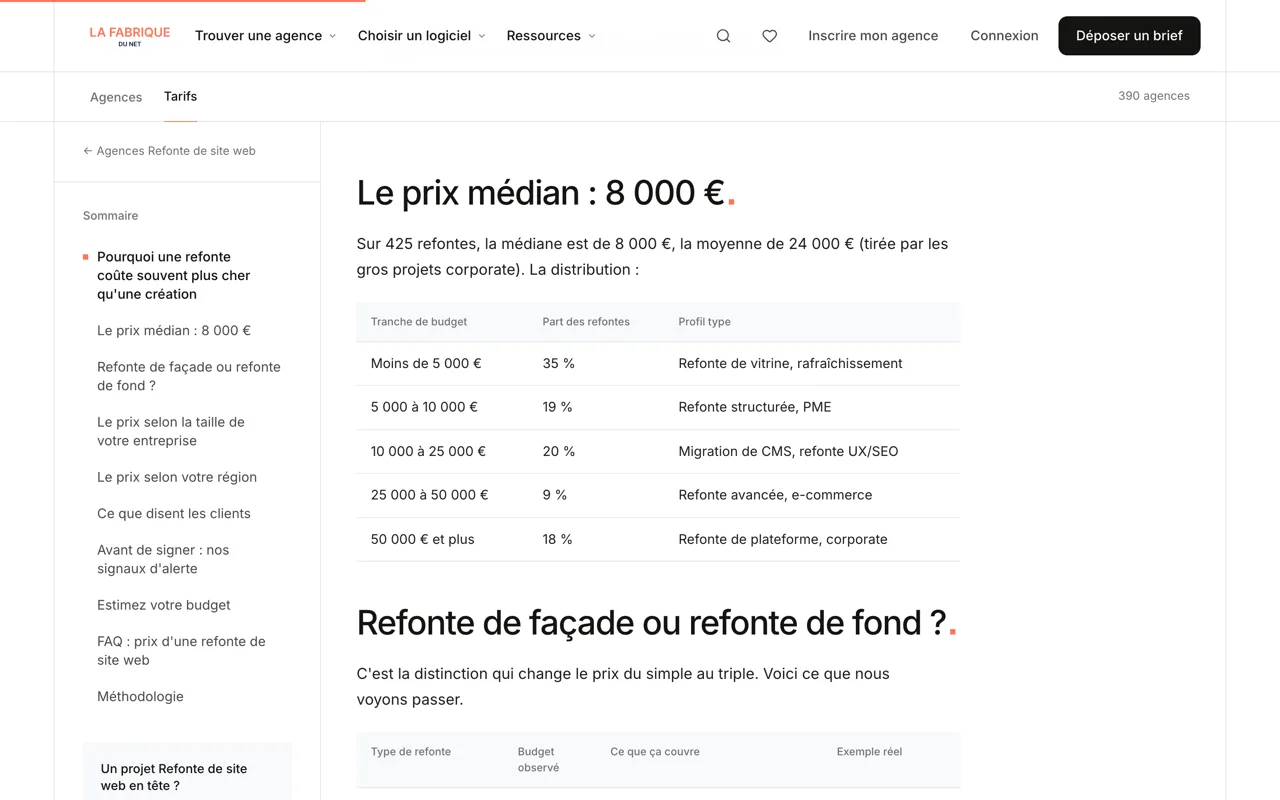This screenshot has width=1280, height=800.
Task: Expand the Choisir un logiciel menu
Action: tap(421, 36)
